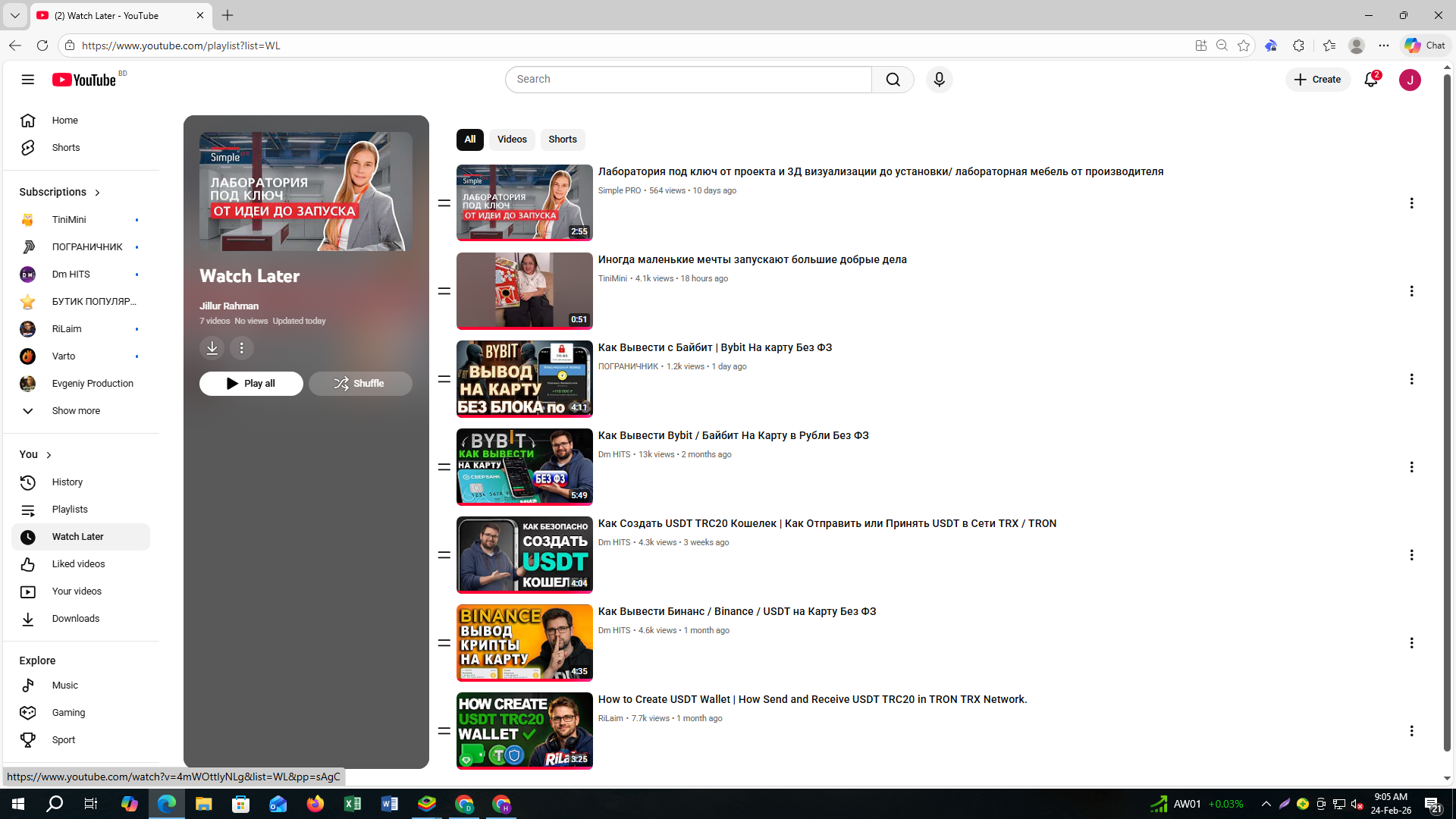Screen dimensions: 1456x819
Task: Open the Watch Later playlist three-dot menu
Action: click(242, 348)
